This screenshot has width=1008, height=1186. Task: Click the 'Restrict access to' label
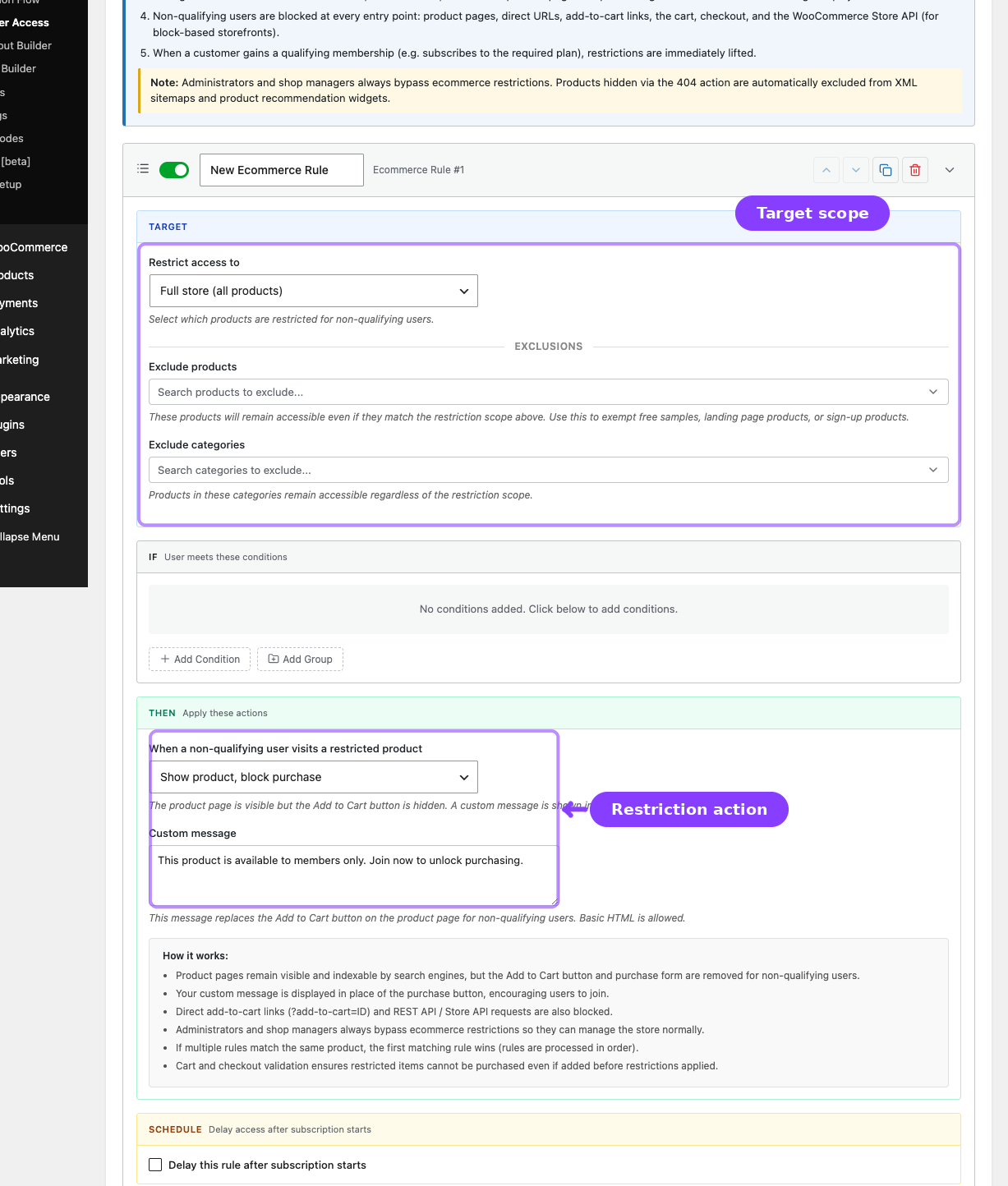194,262
